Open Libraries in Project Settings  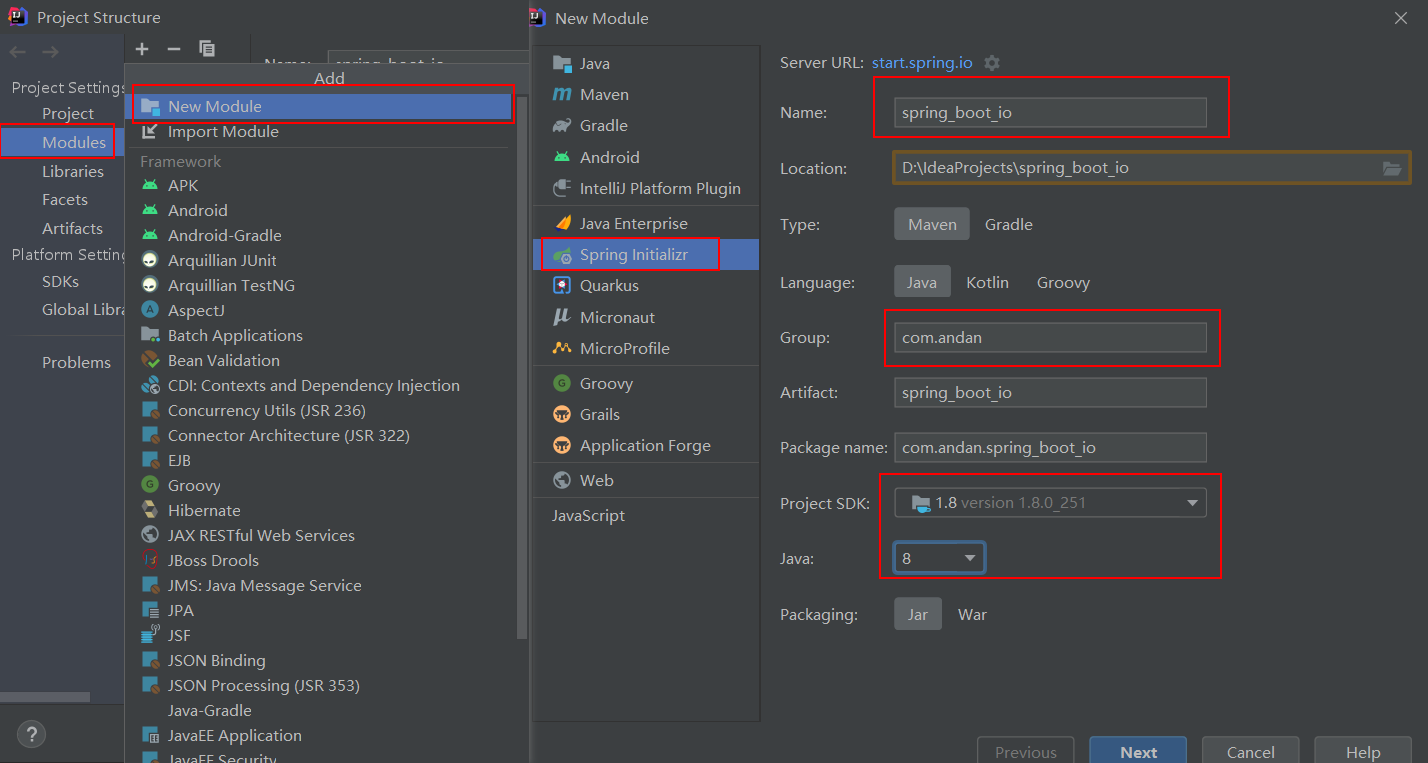coord(72,171)
